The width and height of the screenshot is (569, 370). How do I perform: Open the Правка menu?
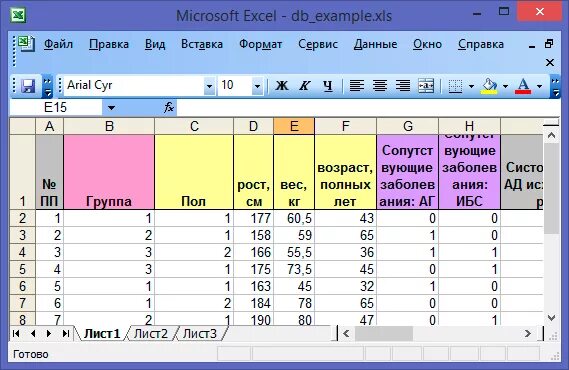109,44
